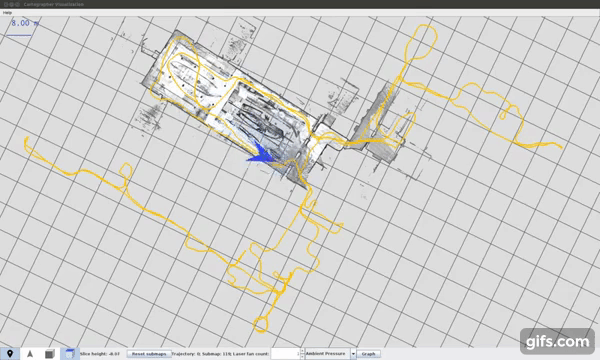
Task: Open the Ambient Pressure dropdown
Action: tap(331, 354)
